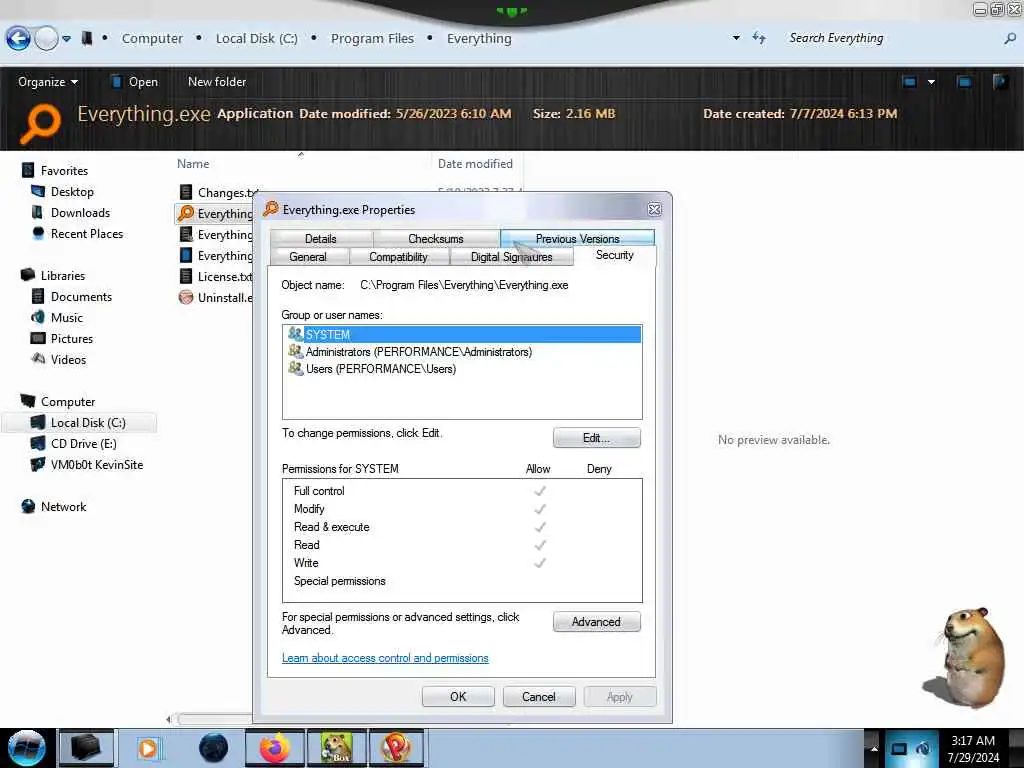Select Computer in the navigation pane
Viewport: 1024px width, 768px height.
click(68, 402)
